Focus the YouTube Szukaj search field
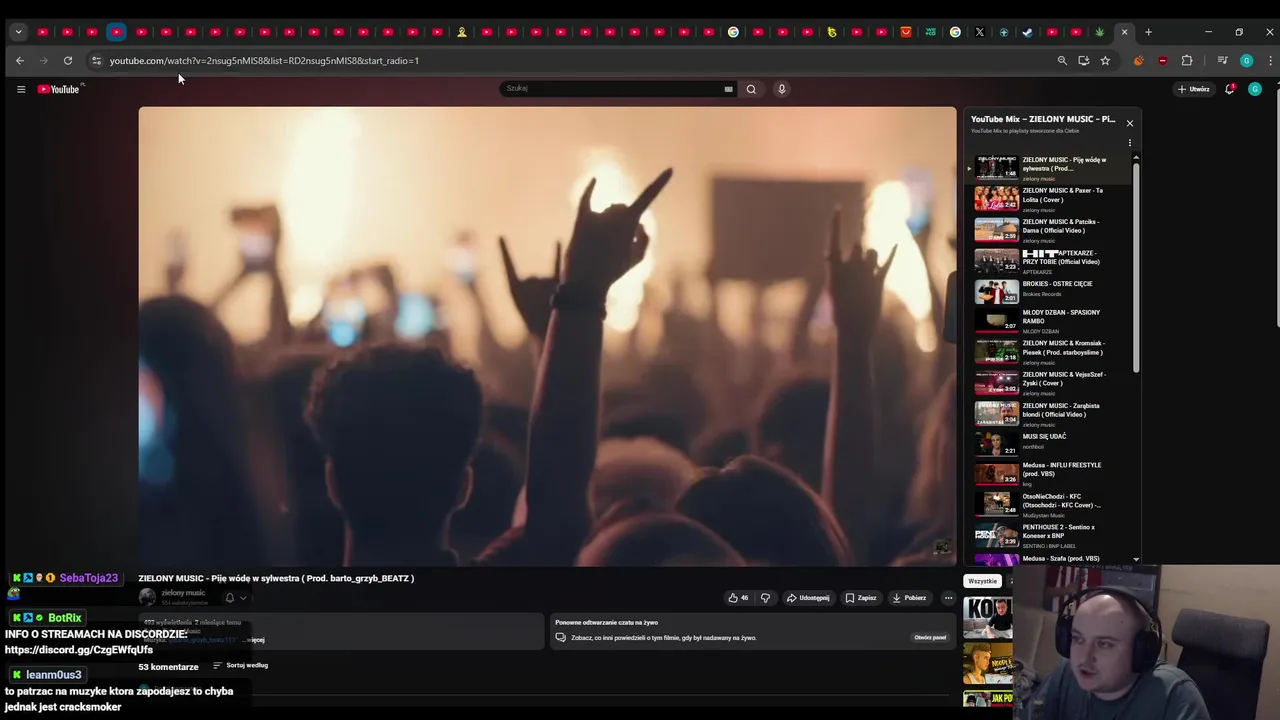 (x=613, y=89)
